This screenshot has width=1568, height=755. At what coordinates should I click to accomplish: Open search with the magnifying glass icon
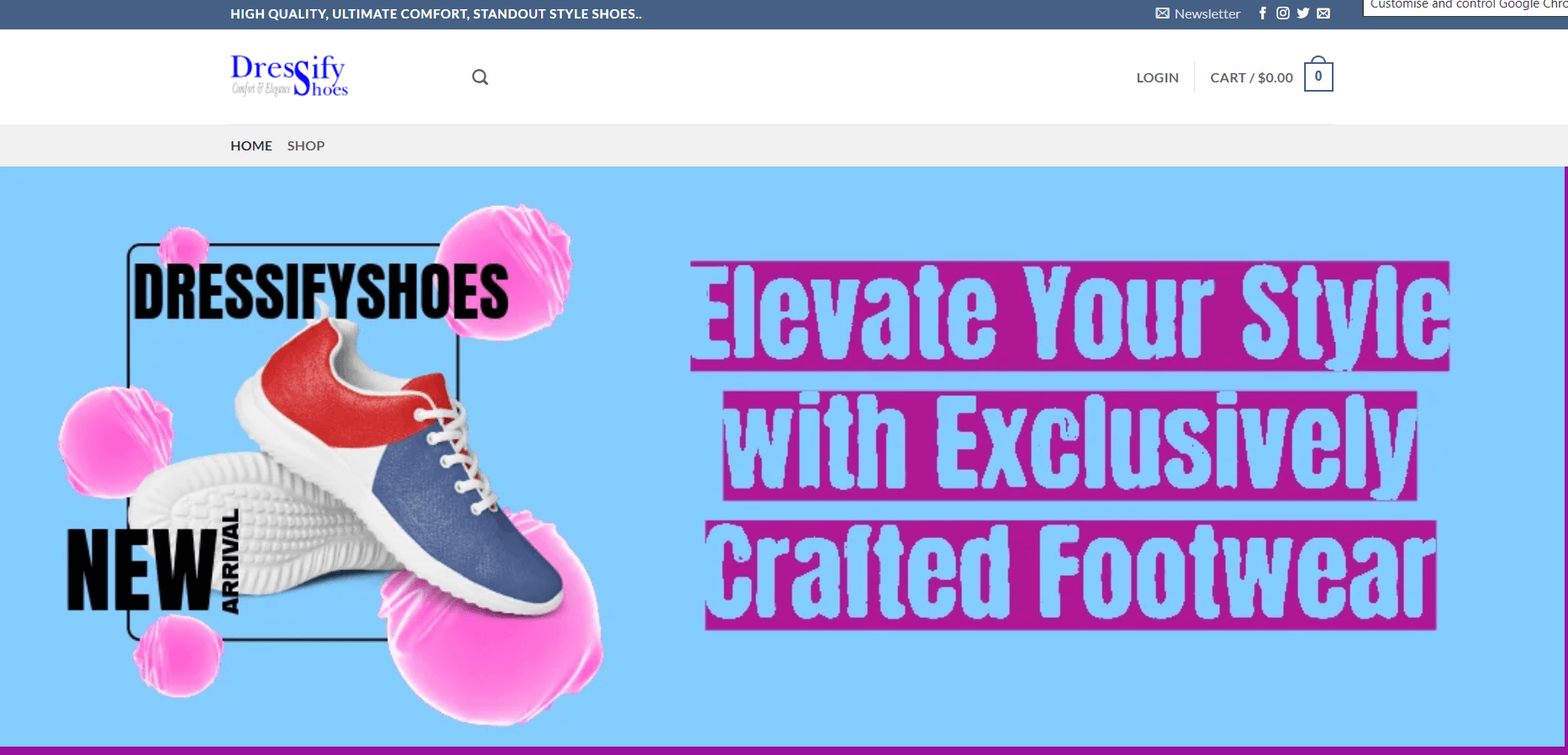[x=480, y=77]
